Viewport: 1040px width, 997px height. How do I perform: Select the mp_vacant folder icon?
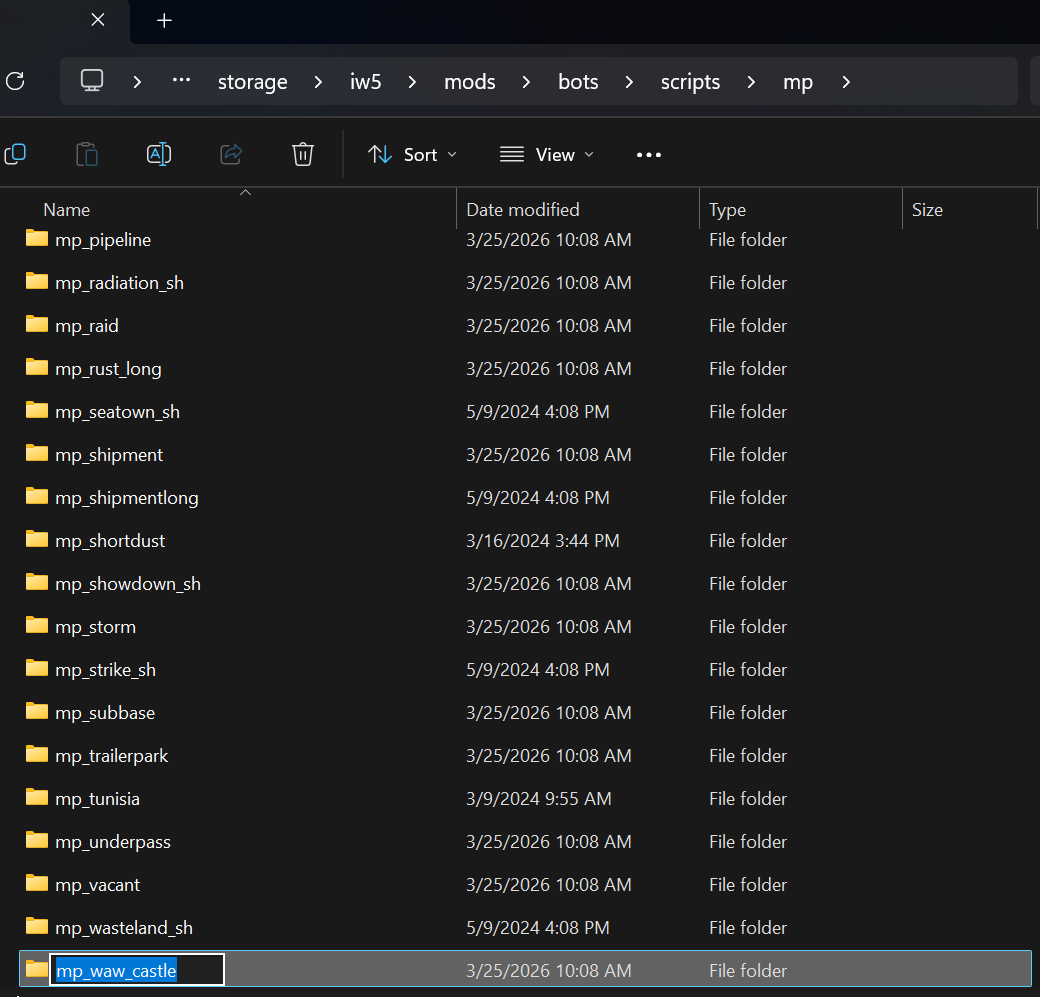click(37, 884)
